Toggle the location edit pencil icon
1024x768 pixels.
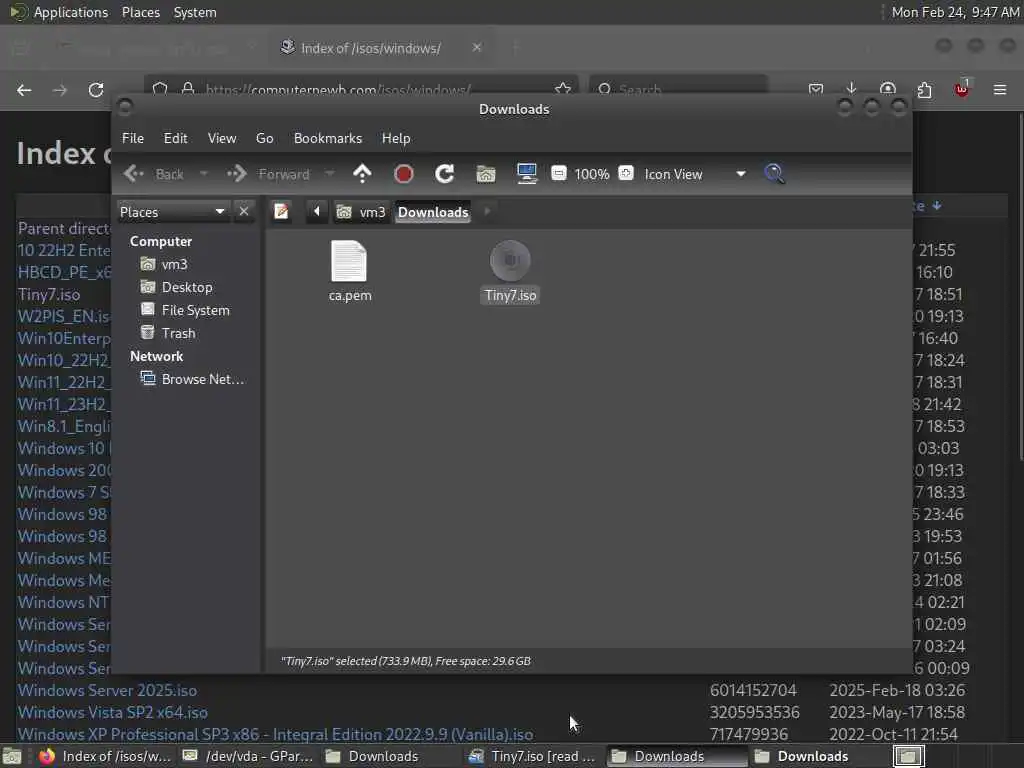coord(281,212)
